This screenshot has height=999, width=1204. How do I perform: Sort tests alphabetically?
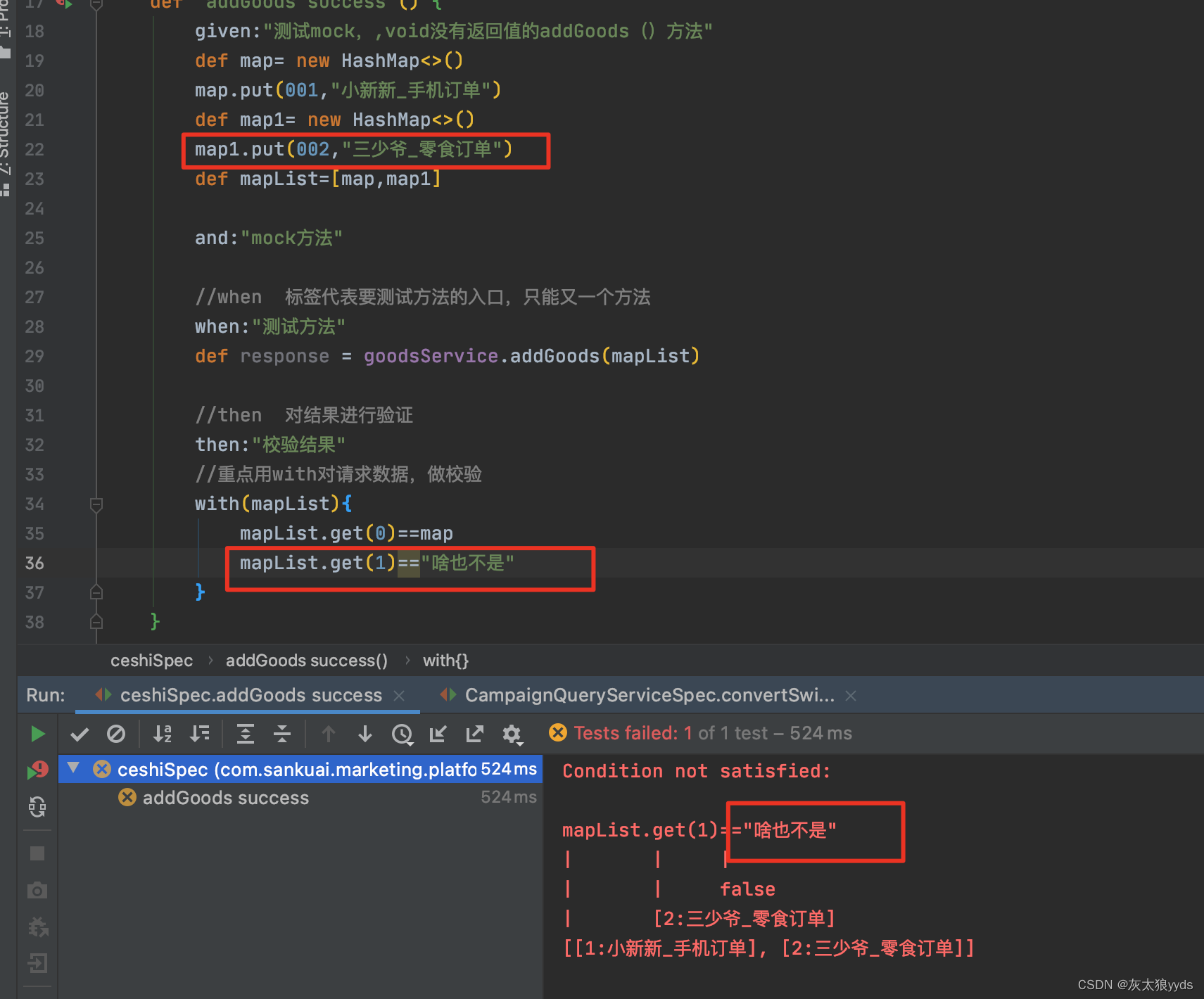click(163, 734)
